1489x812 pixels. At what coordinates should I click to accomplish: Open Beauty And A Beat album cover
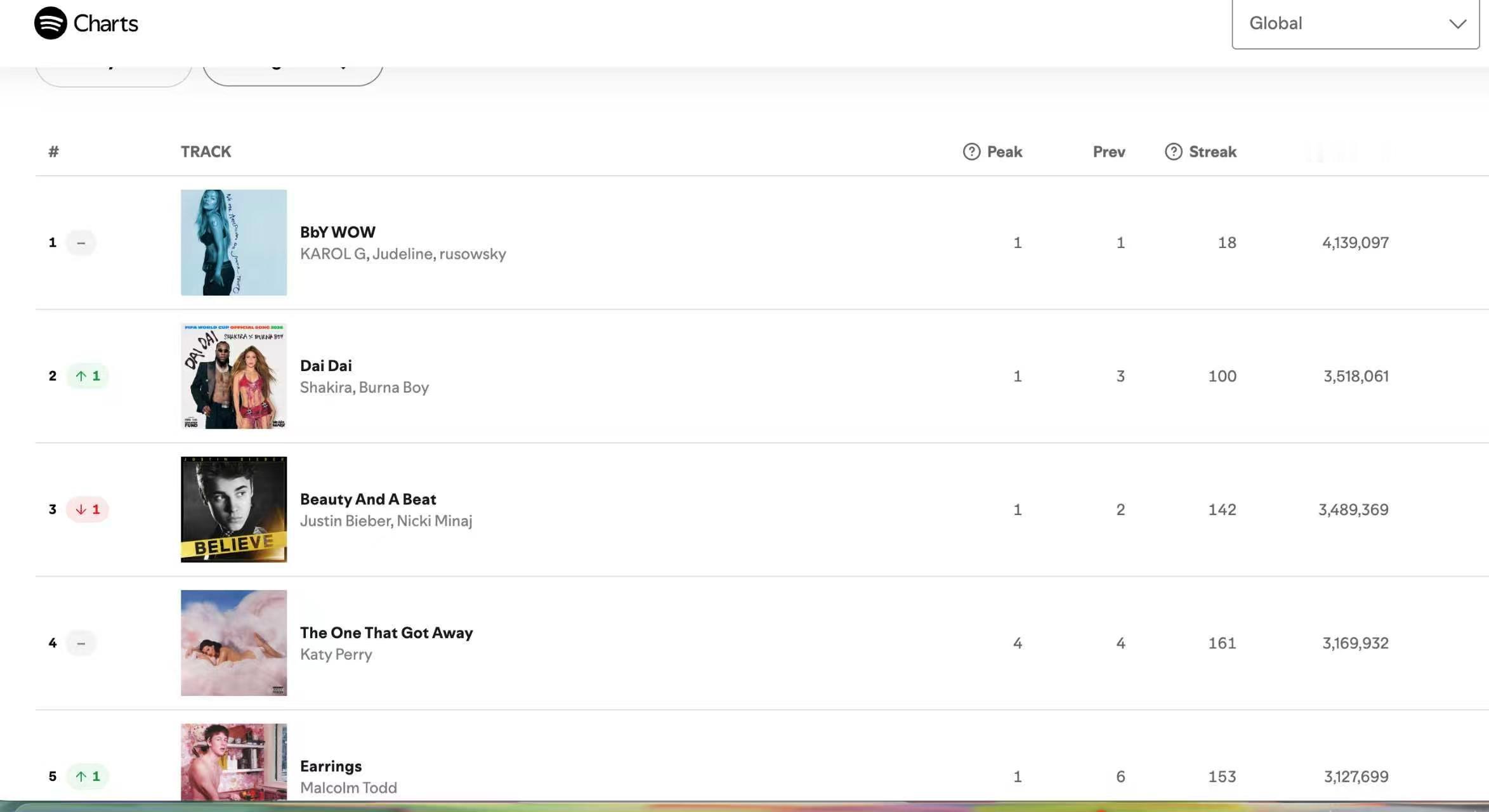pyautogui.click(x=233, y=509)
